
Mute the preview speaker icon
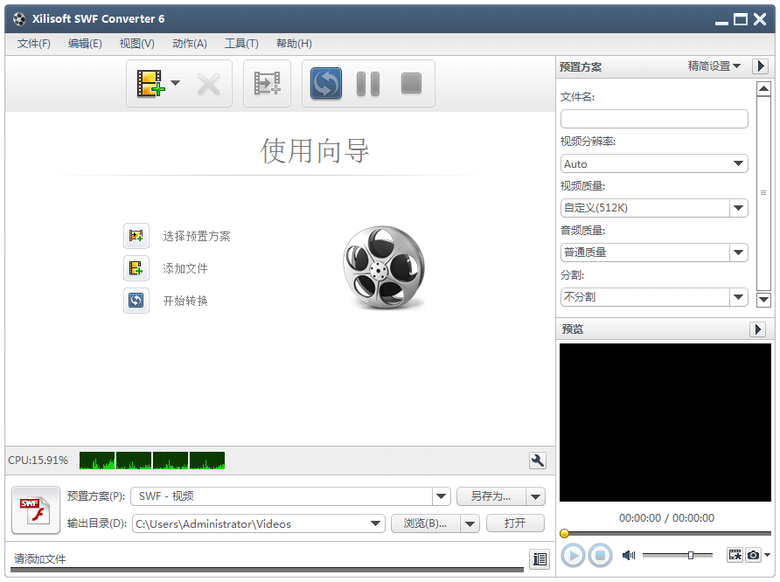[629, 555]
